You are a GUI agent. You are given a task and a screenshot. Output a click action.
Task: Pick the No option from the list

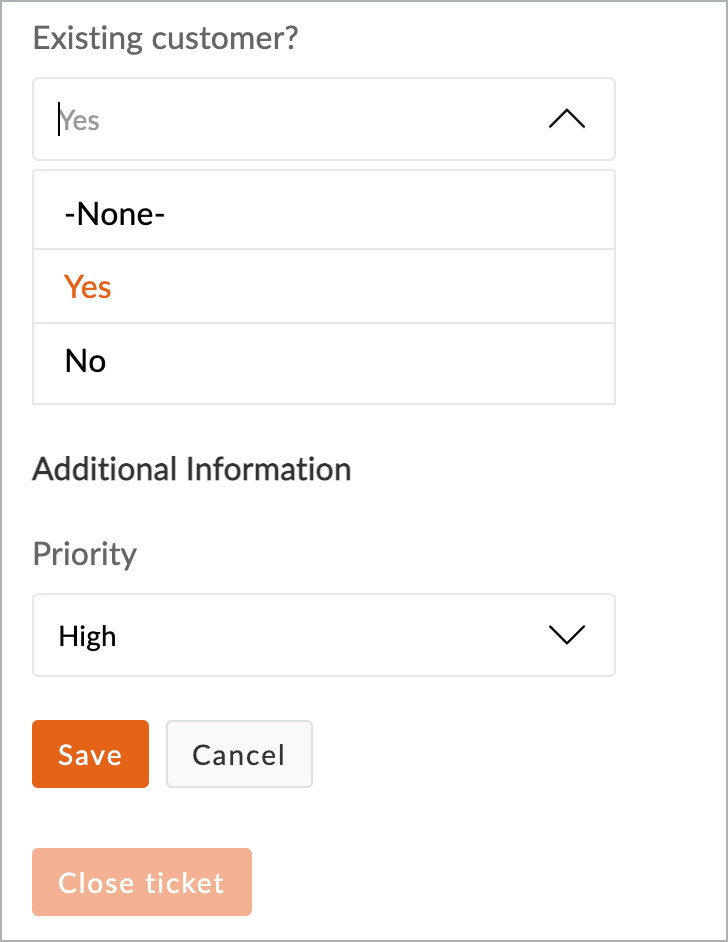pos(86,361)
